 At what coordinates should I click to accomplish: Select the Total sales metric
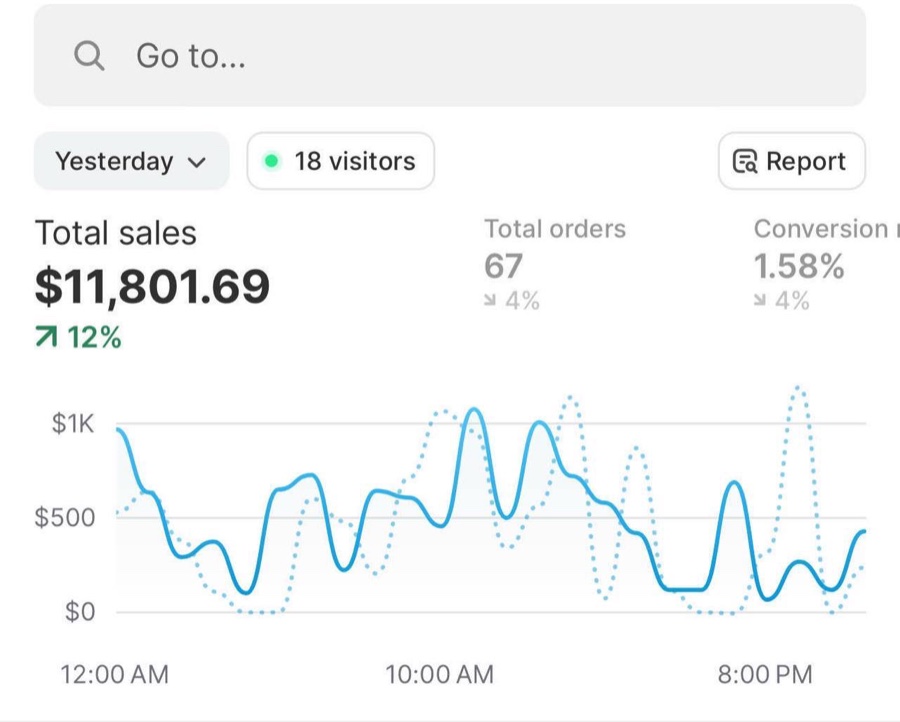115,233
